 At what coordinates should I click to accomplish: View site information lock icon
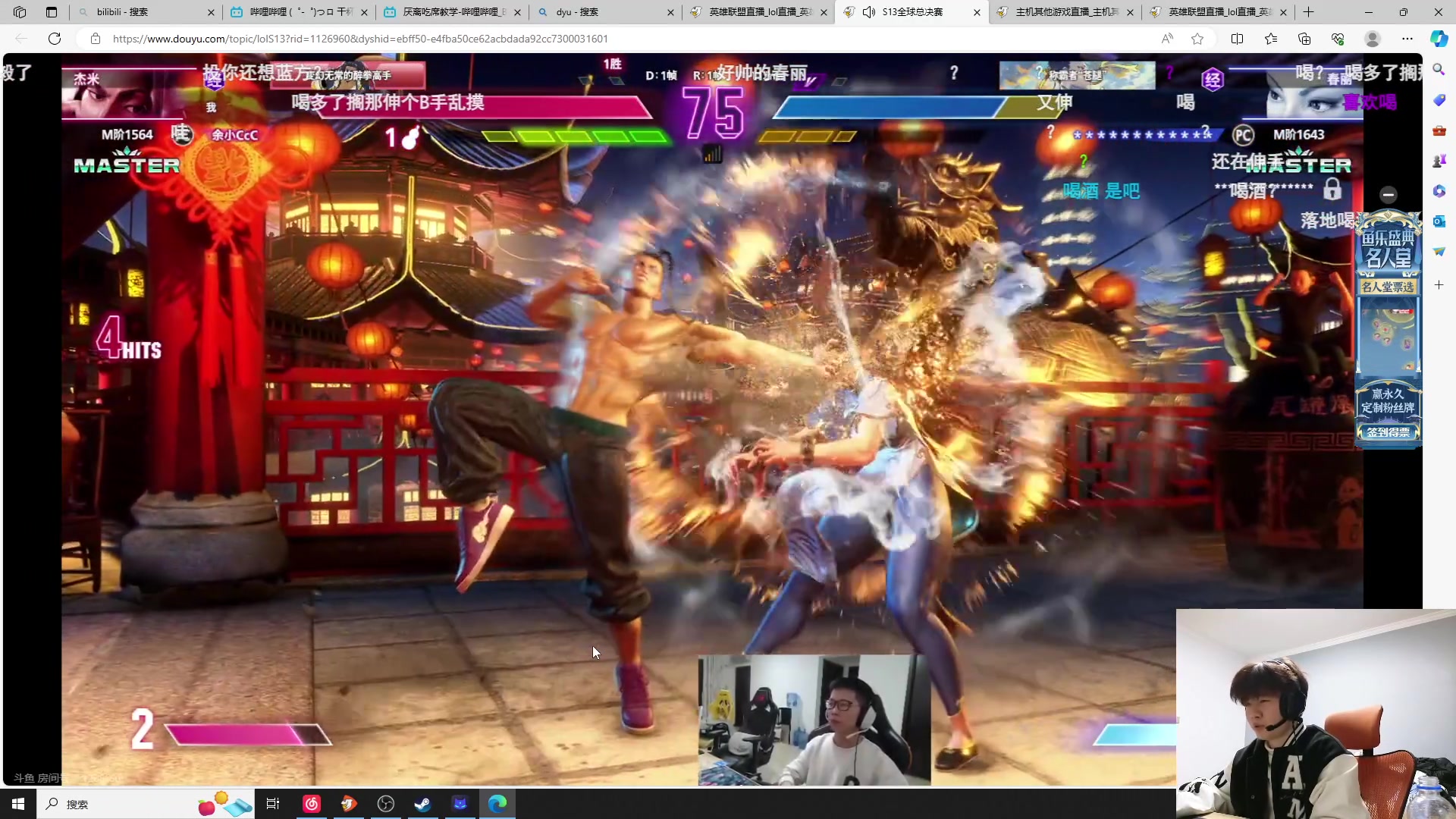coord(96,39)
